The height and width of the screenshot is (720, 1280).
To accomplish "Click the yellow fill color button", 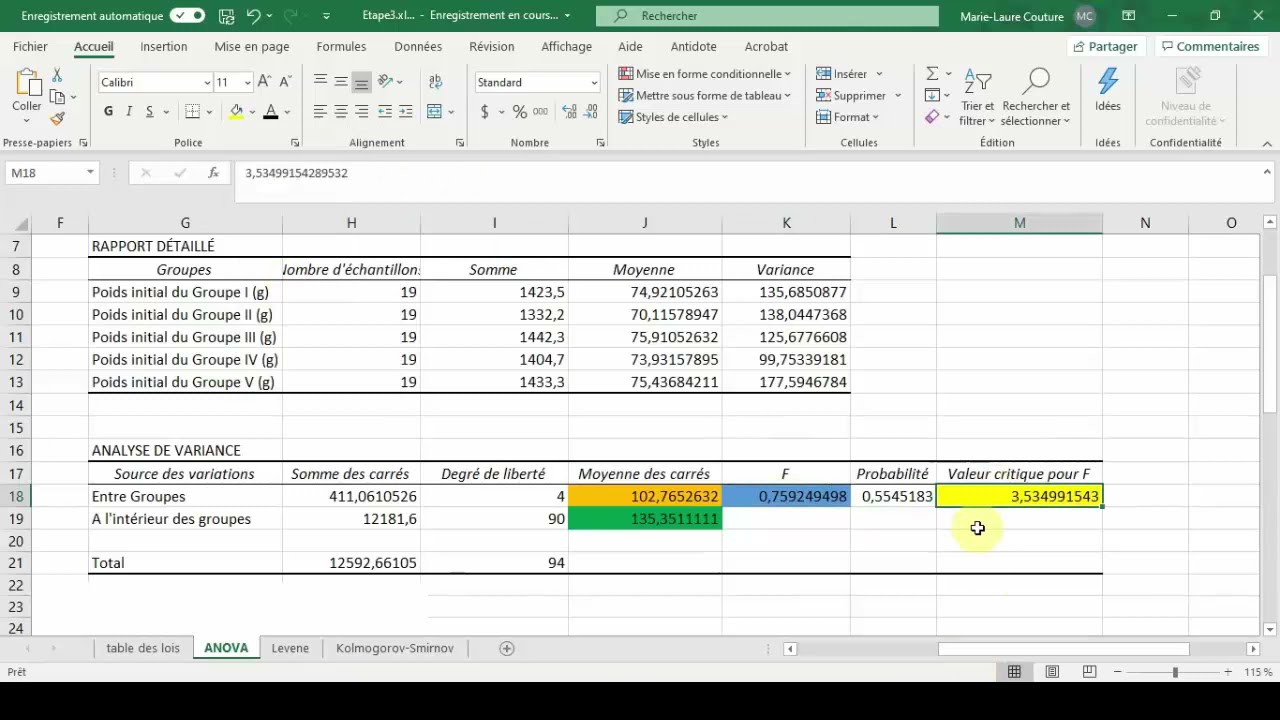I will point(237,112).
